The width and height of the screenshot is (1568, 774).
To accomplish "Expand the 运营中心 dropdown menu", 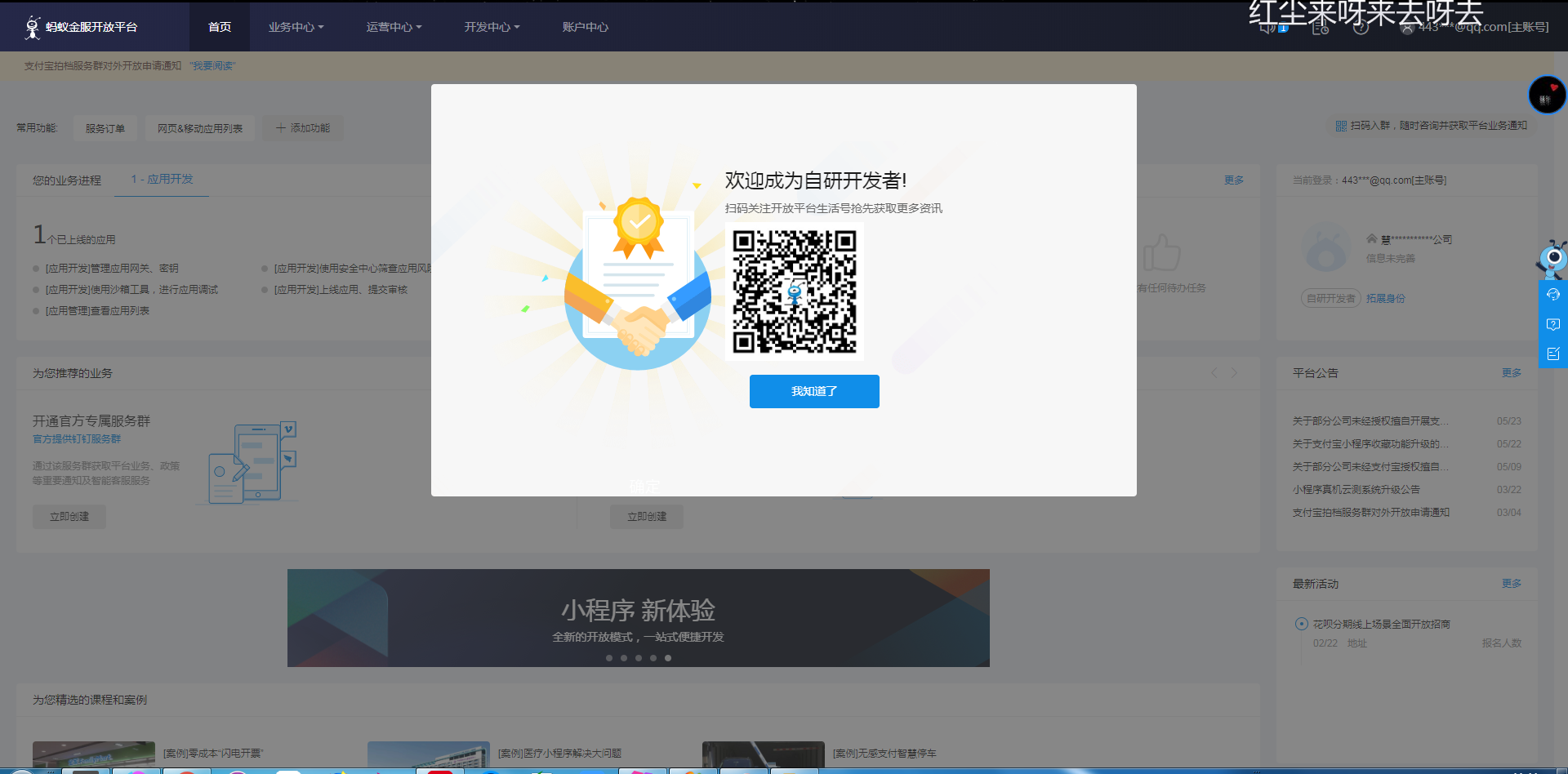I will (394, 27).
